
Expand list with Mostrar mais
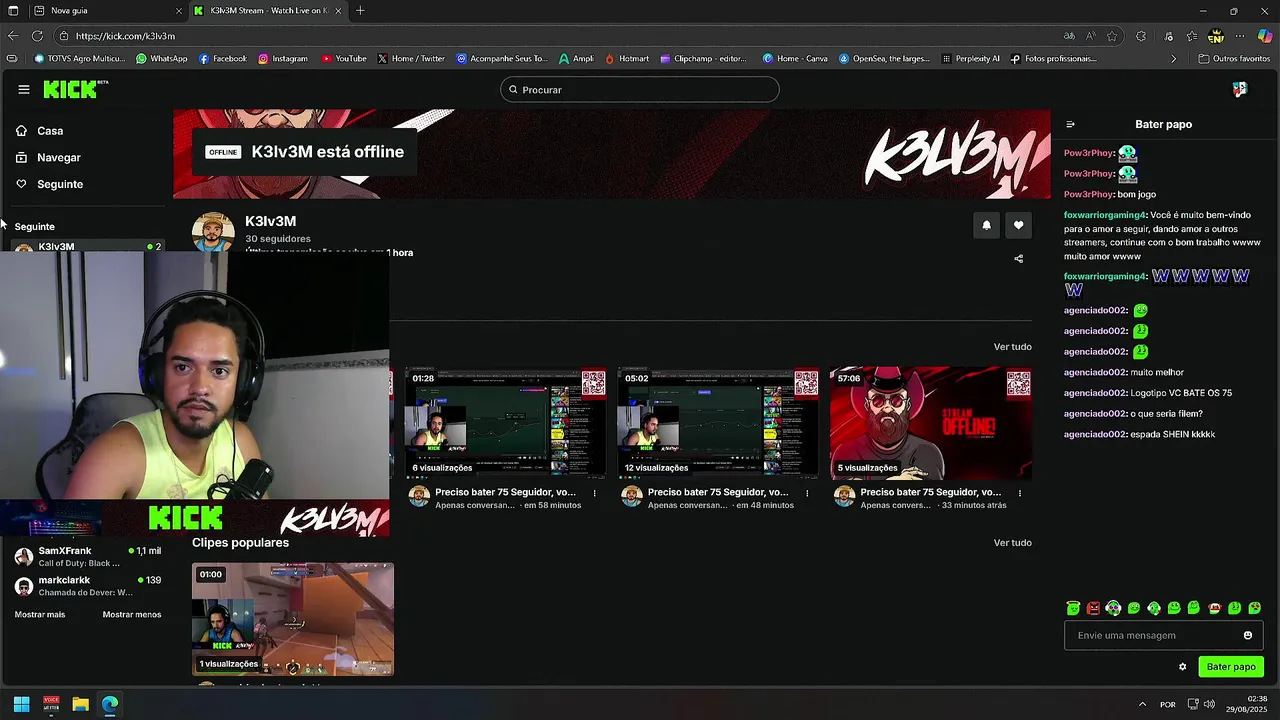tap(40, 615)
